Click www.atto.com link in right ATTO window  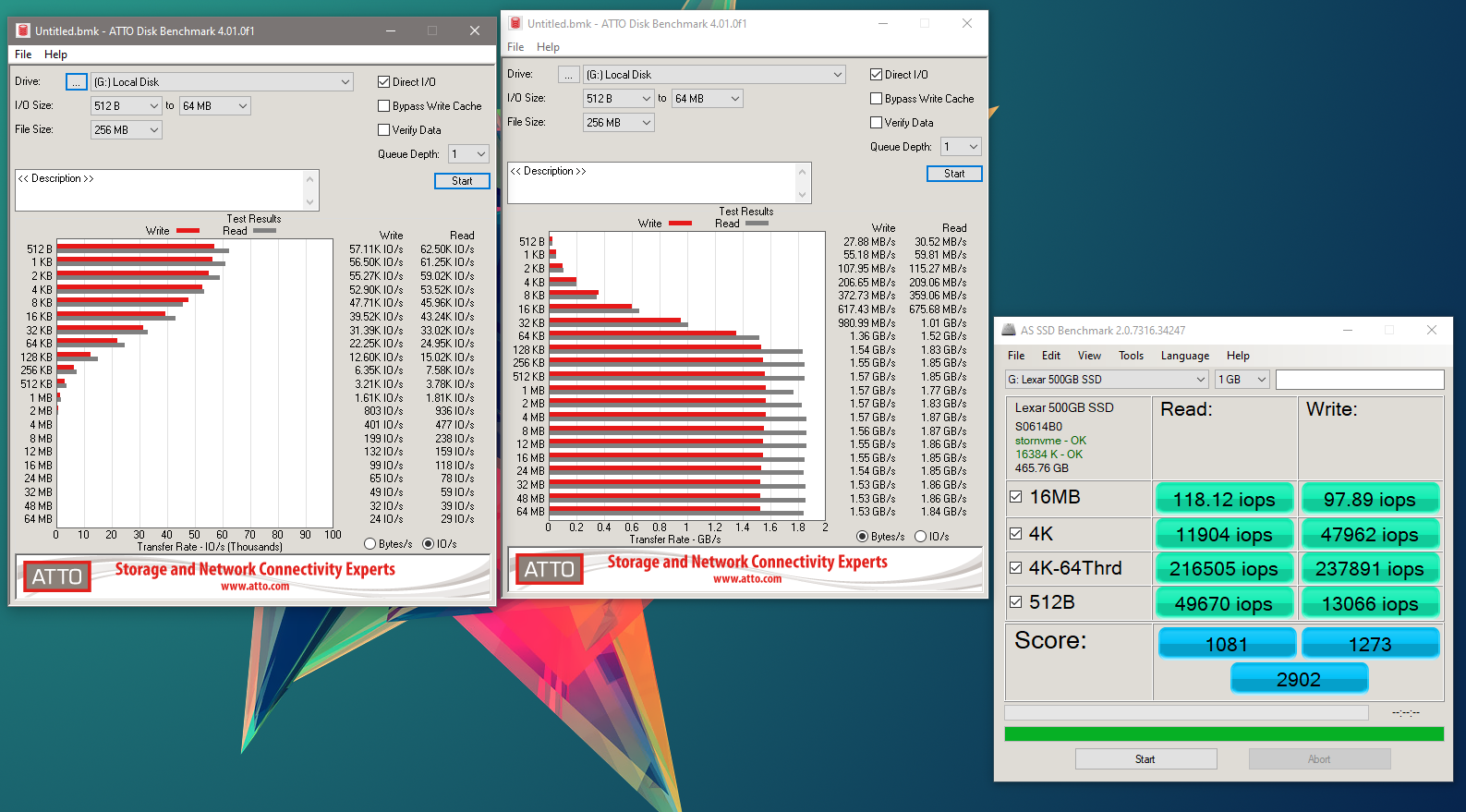(747, 579)
